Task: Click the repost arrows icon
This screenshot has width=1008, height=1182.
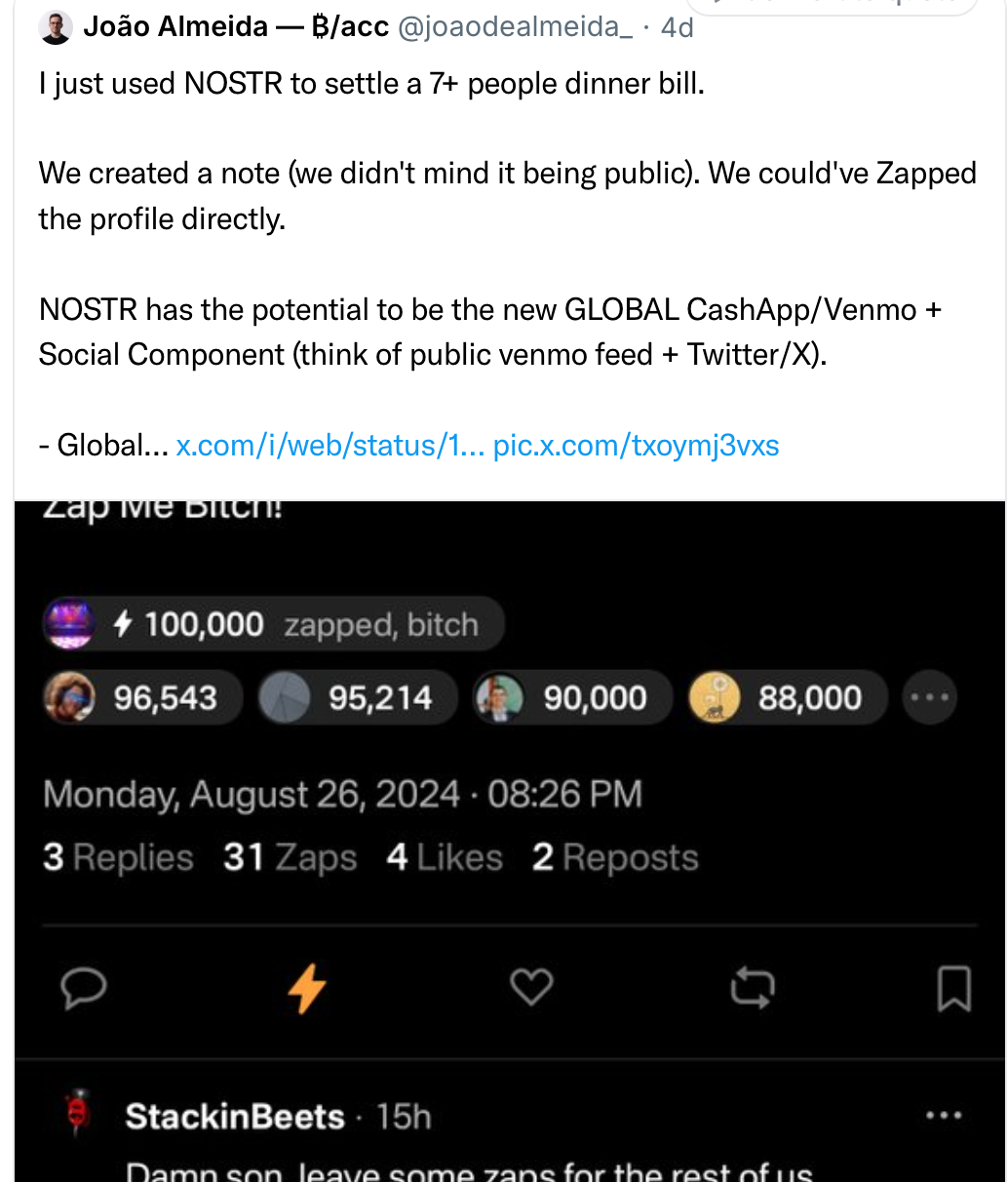Action: point(753,988)
